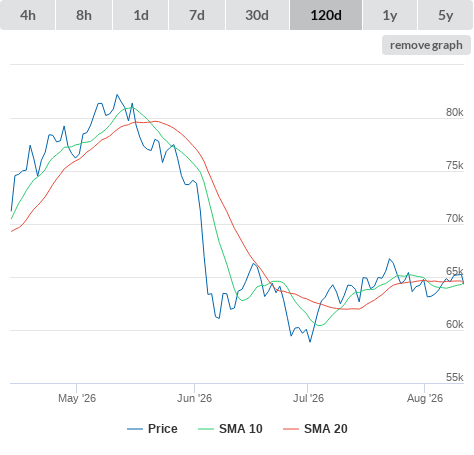The image size is (474, 455).
Task: Click the remove graph button
Action: coord(426,45)
